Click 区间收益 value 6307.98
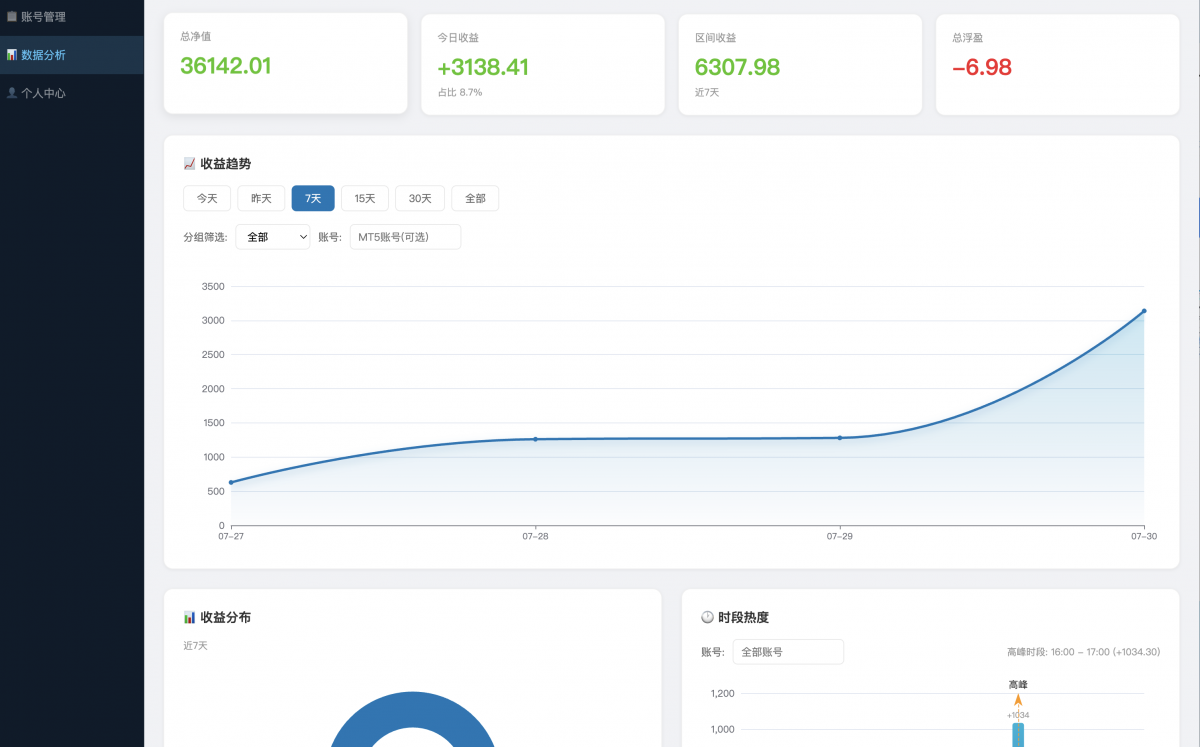 (x=737, y=67)
